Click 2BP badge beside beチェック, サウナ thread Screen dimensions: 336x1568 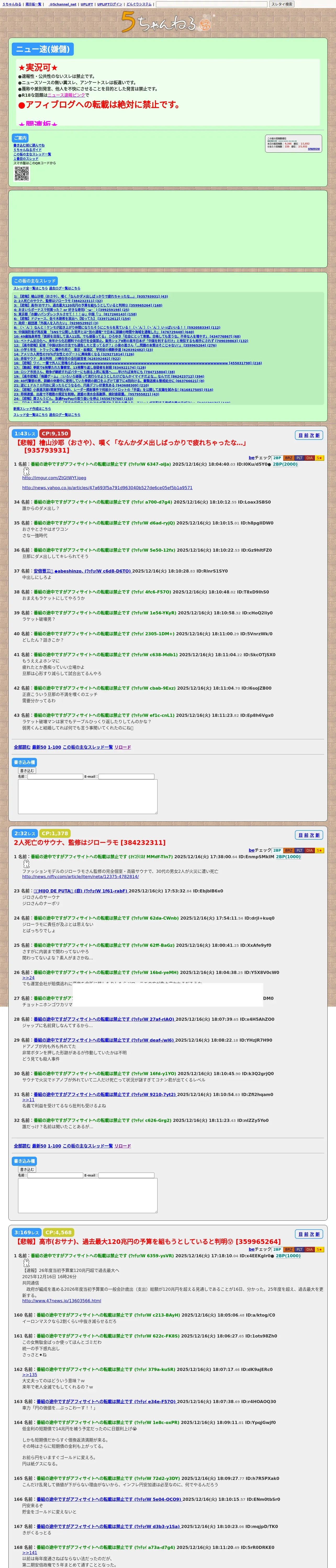[x=277, y=850]
